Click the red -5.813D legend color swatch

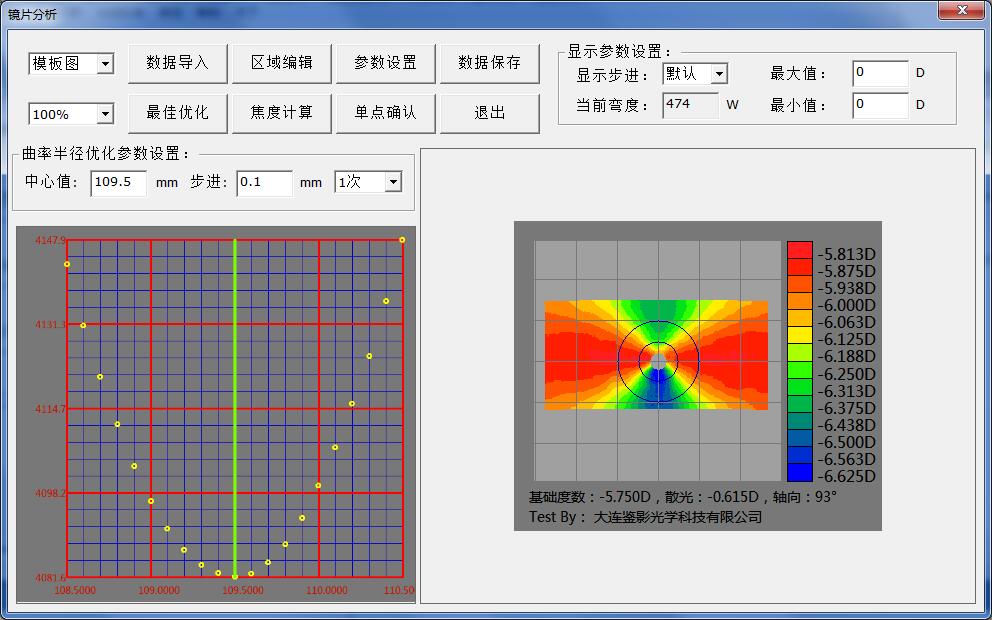(800, 250)
